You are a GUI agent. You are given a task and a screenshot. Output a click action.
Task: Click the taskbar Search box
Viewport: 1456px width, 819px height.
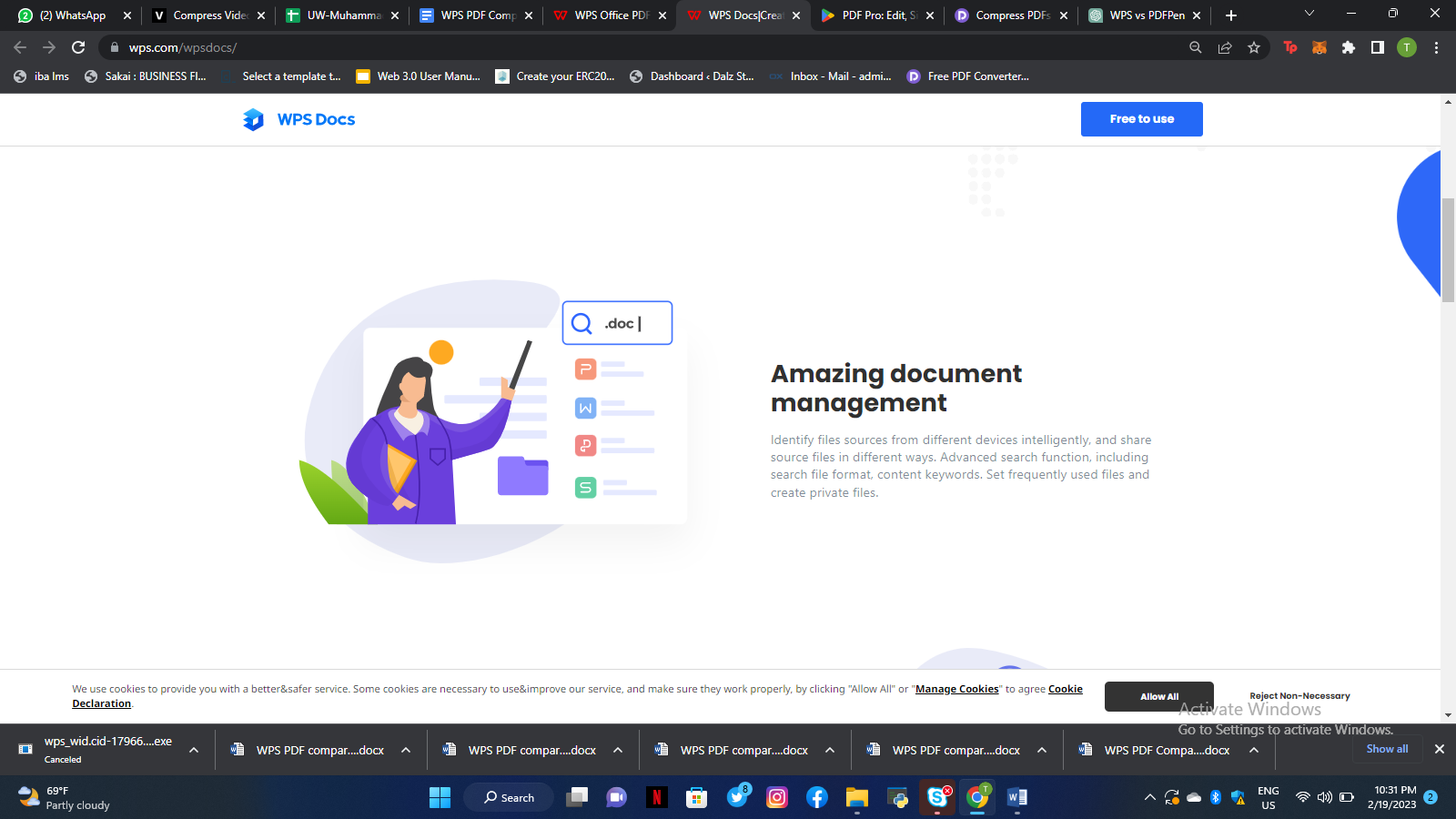509,797
